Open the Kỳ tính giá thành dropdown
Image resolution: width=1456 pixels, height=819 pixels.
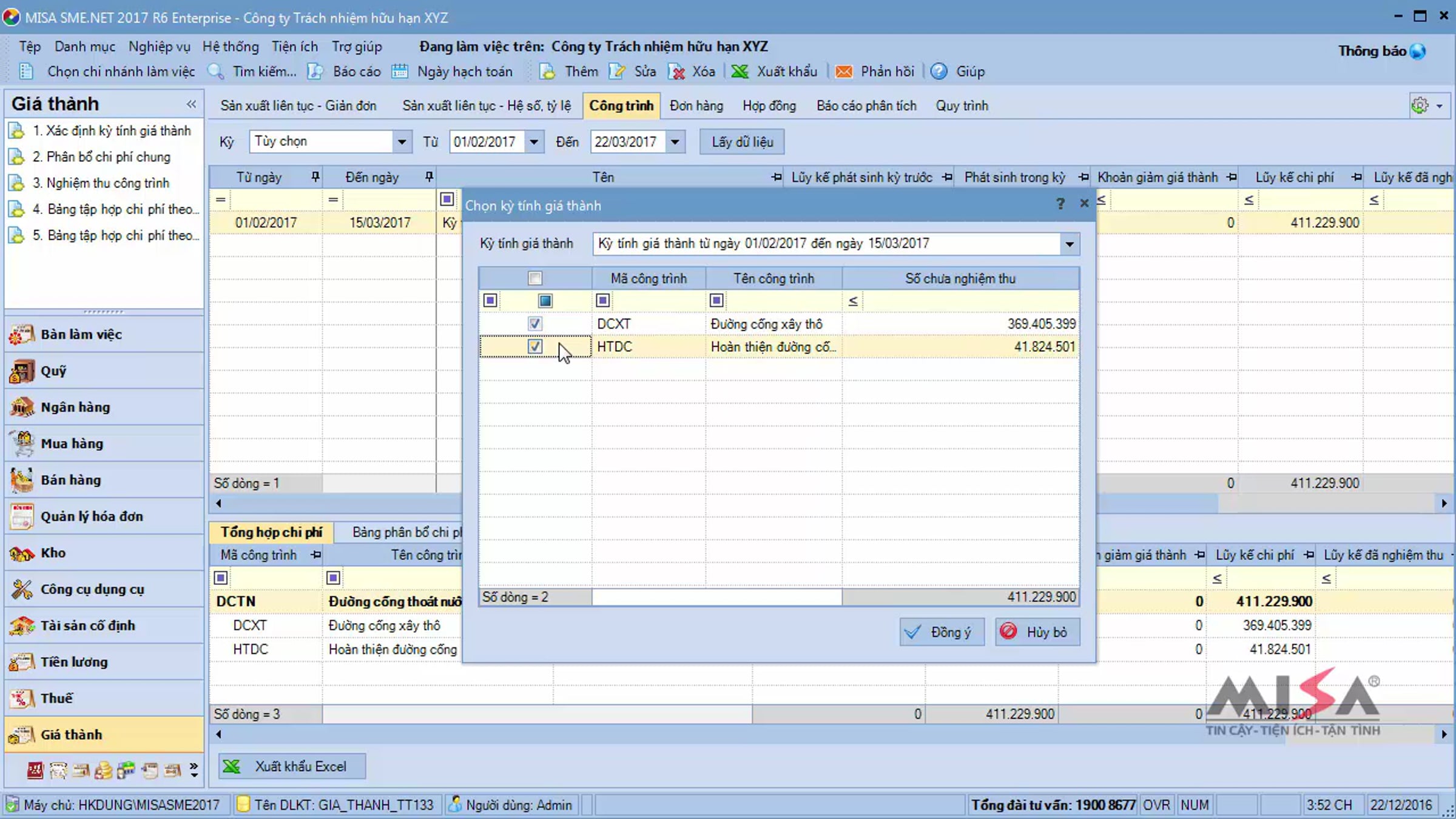pyautogui.click(x=1069, y=244)
